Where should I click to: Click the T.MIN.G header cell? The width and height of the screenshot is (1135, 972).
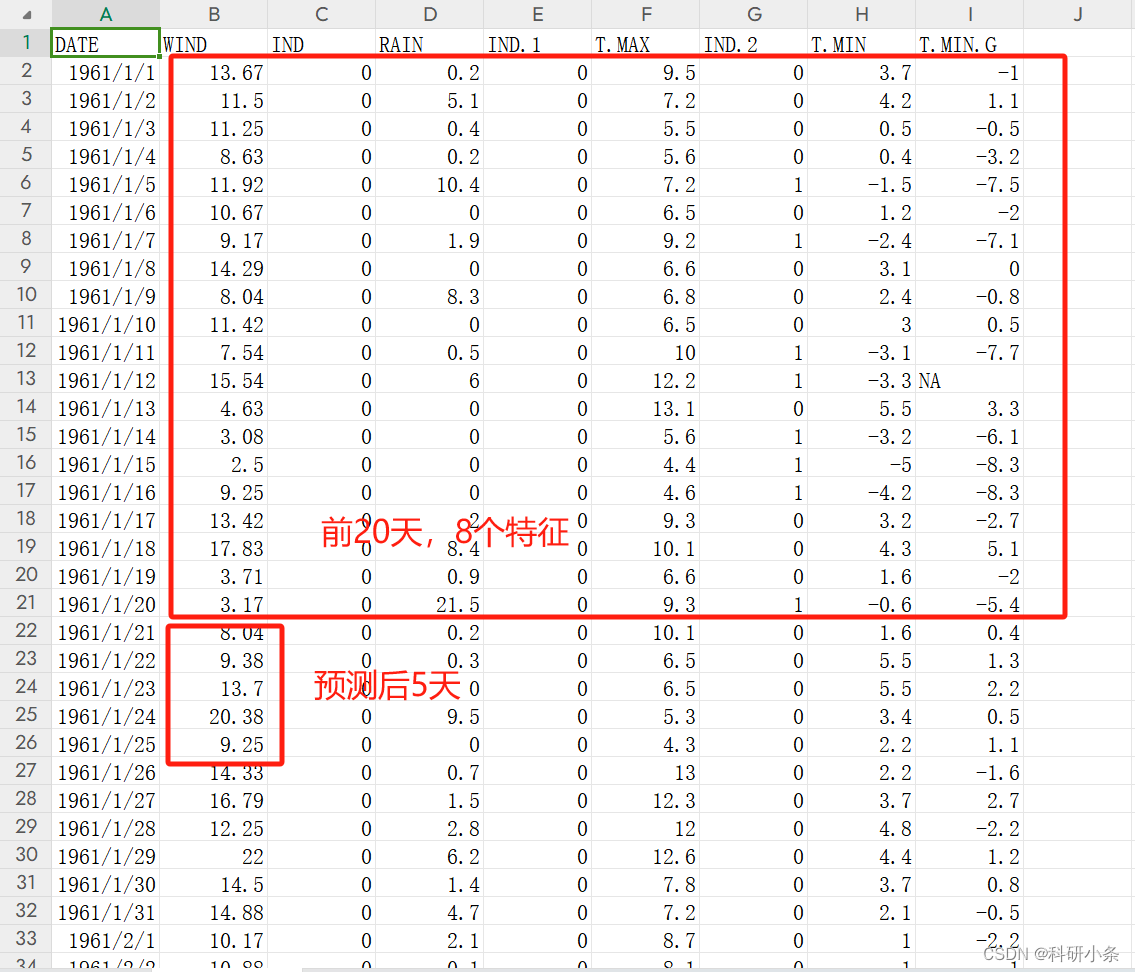tap(970, 43)
